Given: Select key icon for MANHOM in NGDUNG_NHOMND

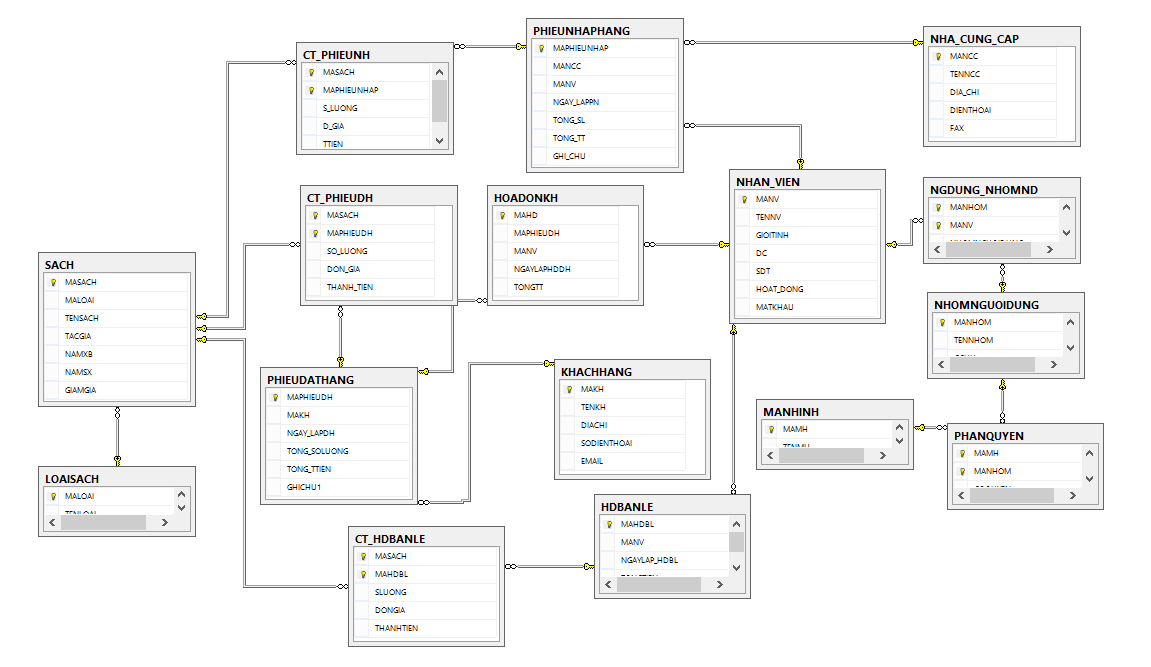Looking at the screenshot, I should point(938,208).
